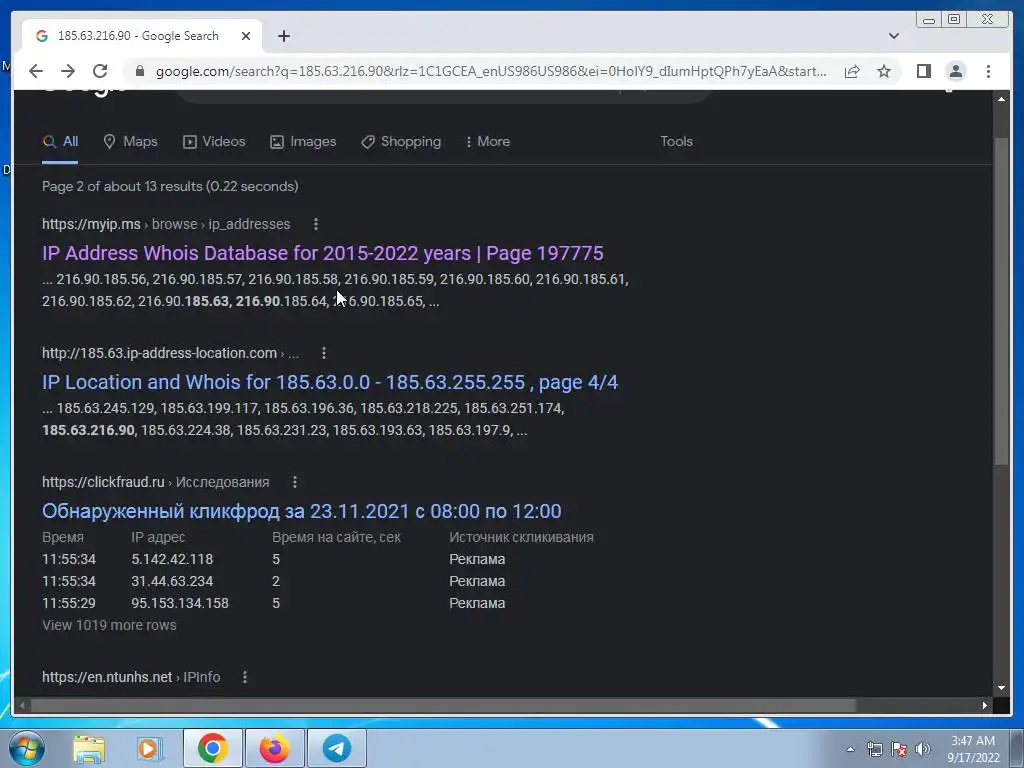Viewport: 1024px width, 768px height.
Task: Open Chrome profile avatar menu
Action: click(955, 71)
